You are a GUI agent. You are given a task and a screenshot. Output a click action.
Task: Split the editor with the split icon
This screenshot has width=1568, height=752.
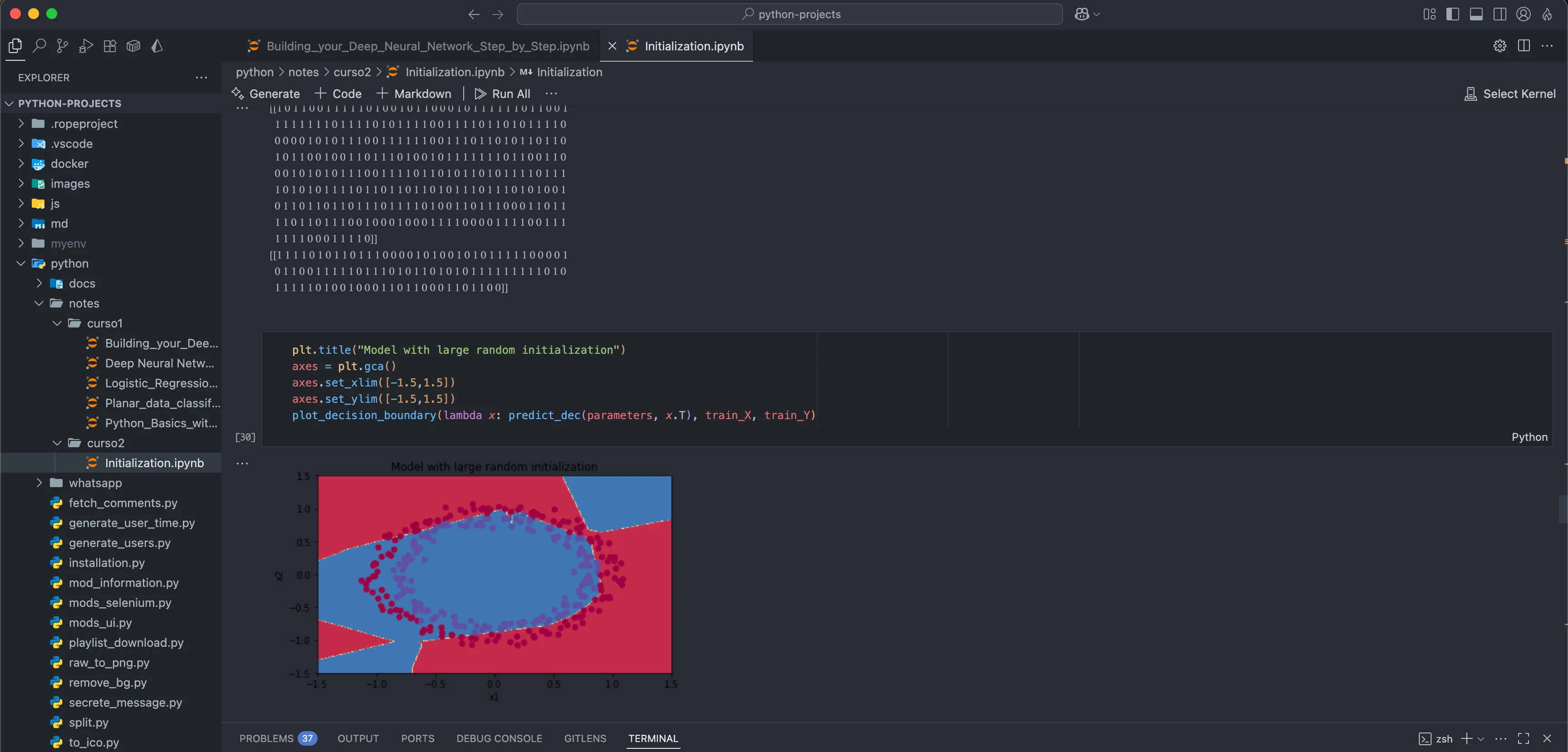(1524, 46)
